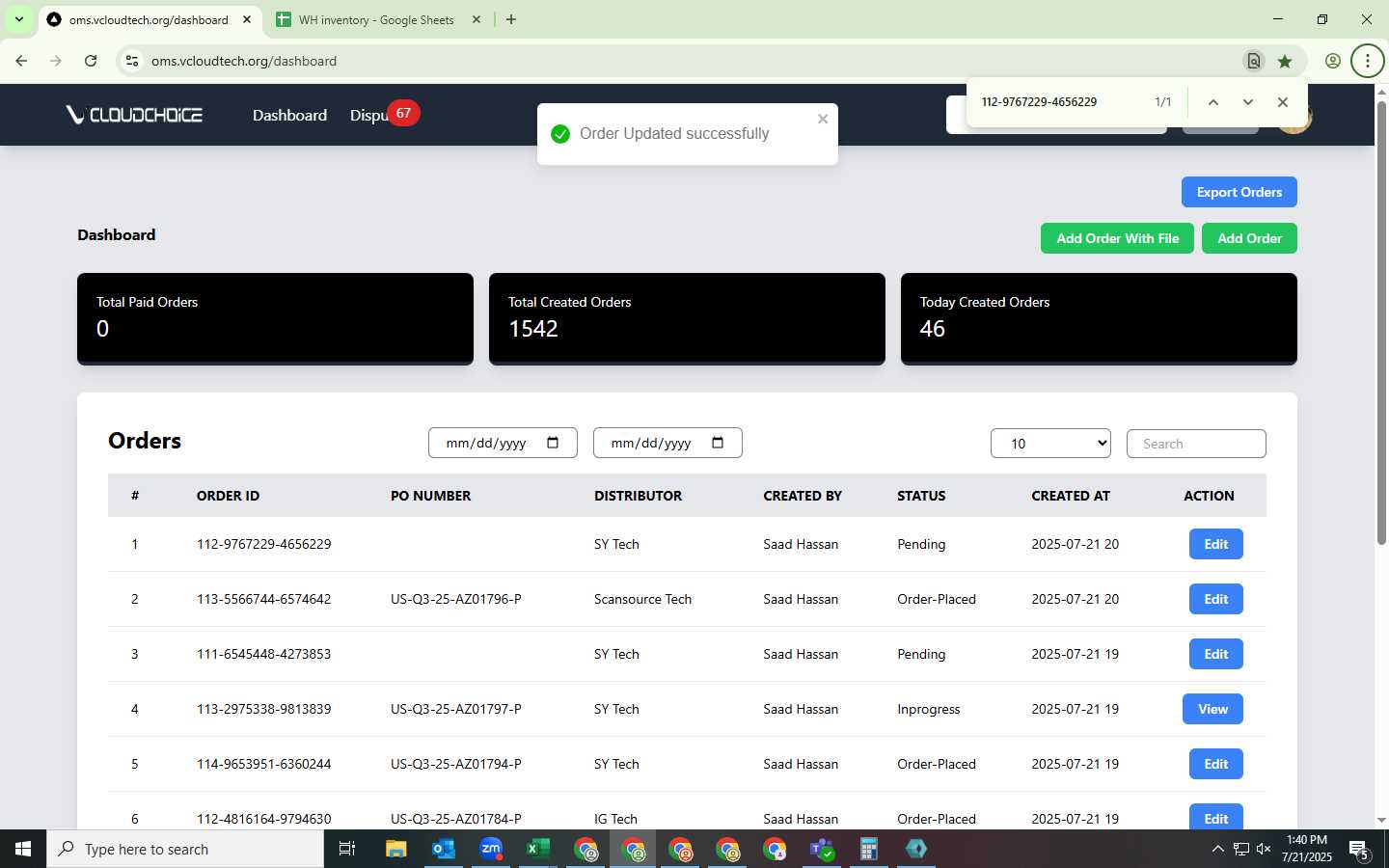Image resolution: width=1389 pixels, height=868 pixels.
Task: Open the rows-per-page dropdown showing 10
Action: click(x=1050, y=444)
